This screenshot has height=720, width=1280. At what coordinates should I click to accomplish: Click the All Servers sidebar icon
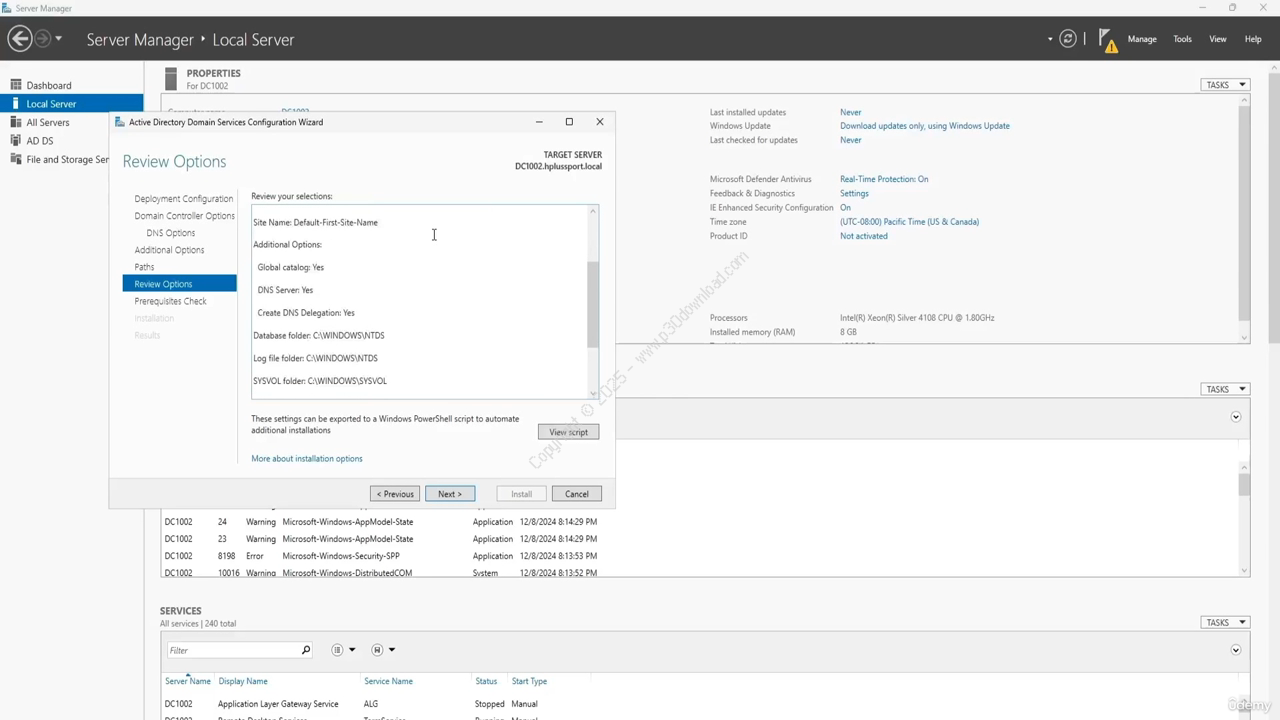click(15, 122)
